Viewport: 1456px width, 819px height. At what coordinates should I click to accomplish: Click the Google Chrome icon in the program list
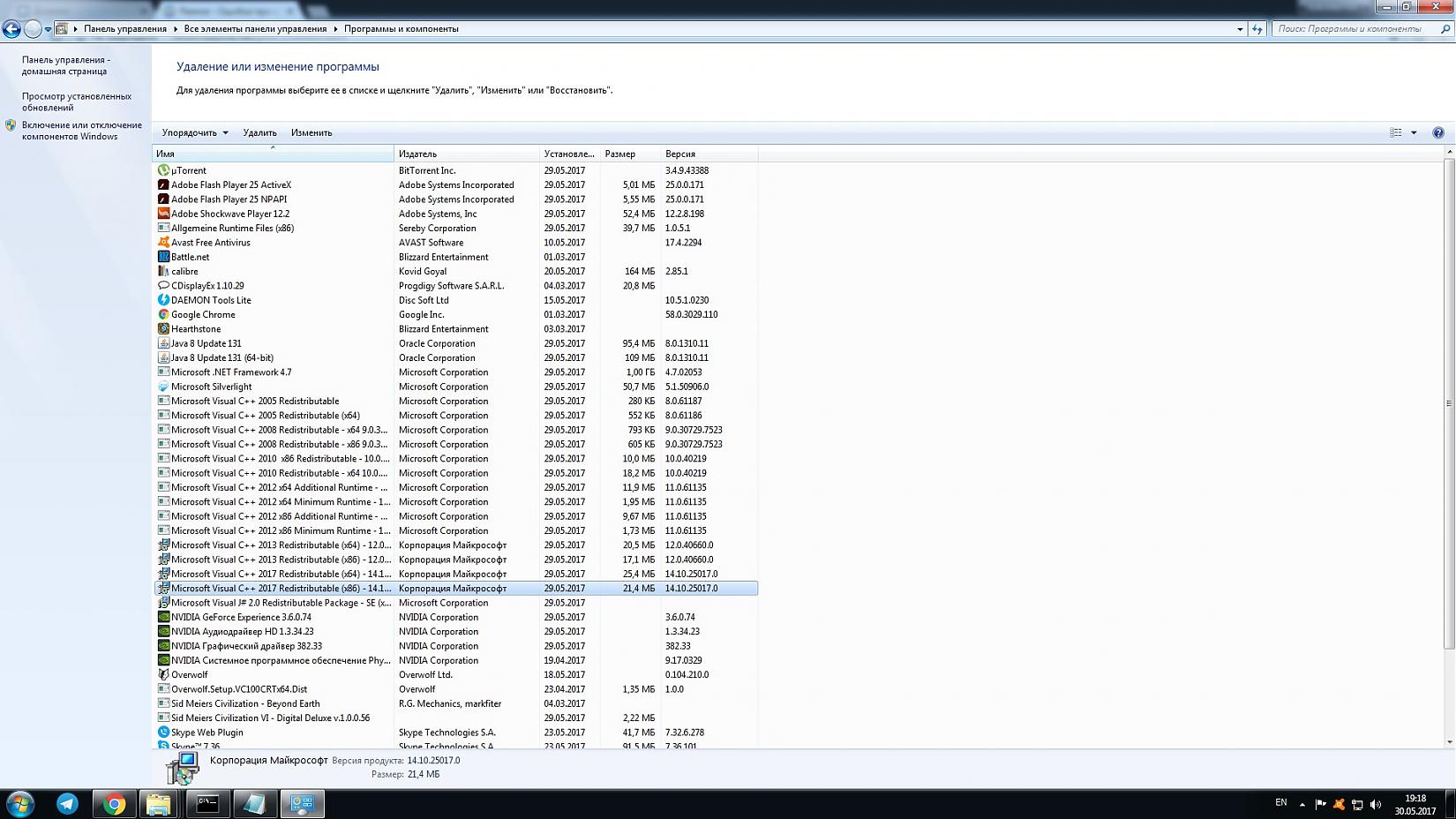coord(163,314)
